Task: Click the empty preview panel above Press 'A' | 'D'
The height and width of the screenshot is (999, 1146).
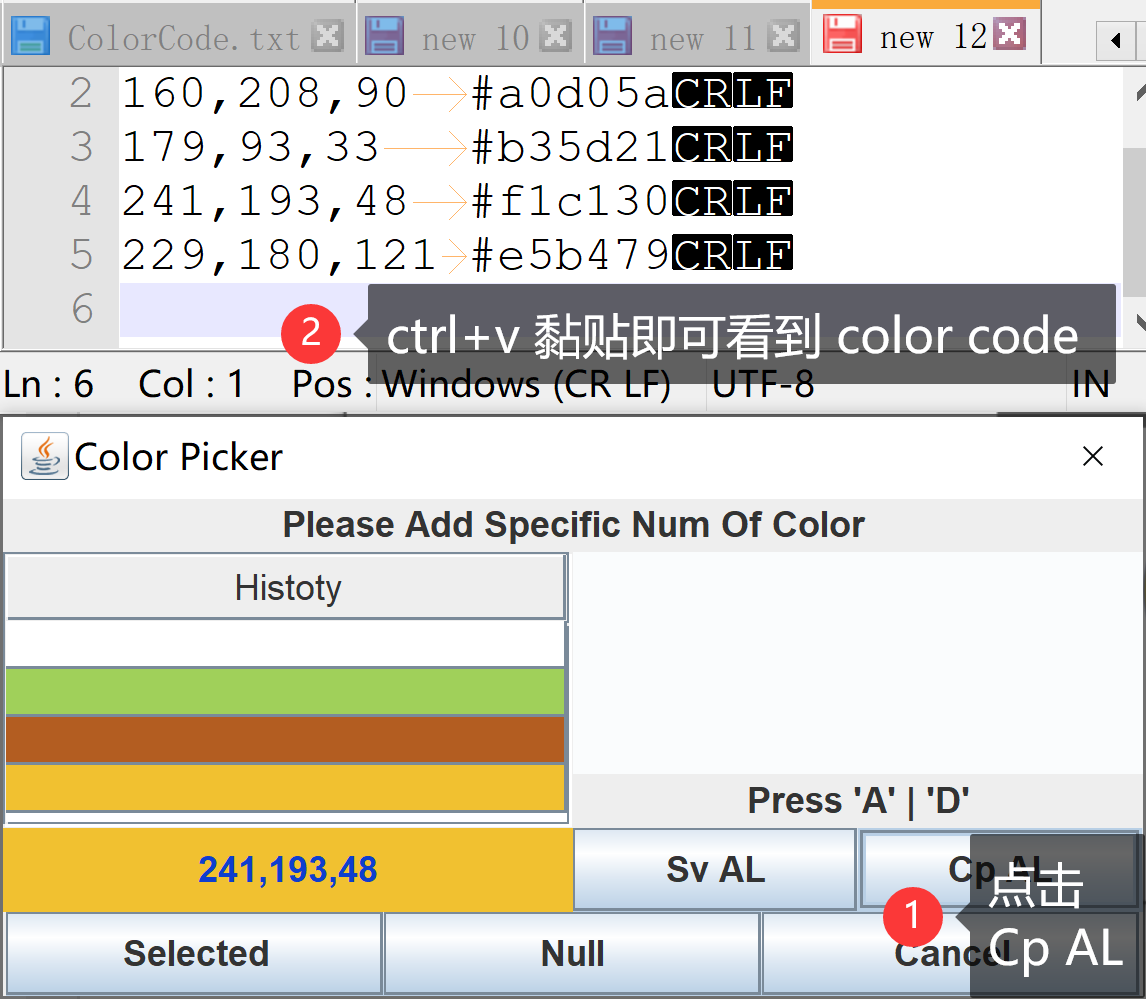Action: click(857, 662)
